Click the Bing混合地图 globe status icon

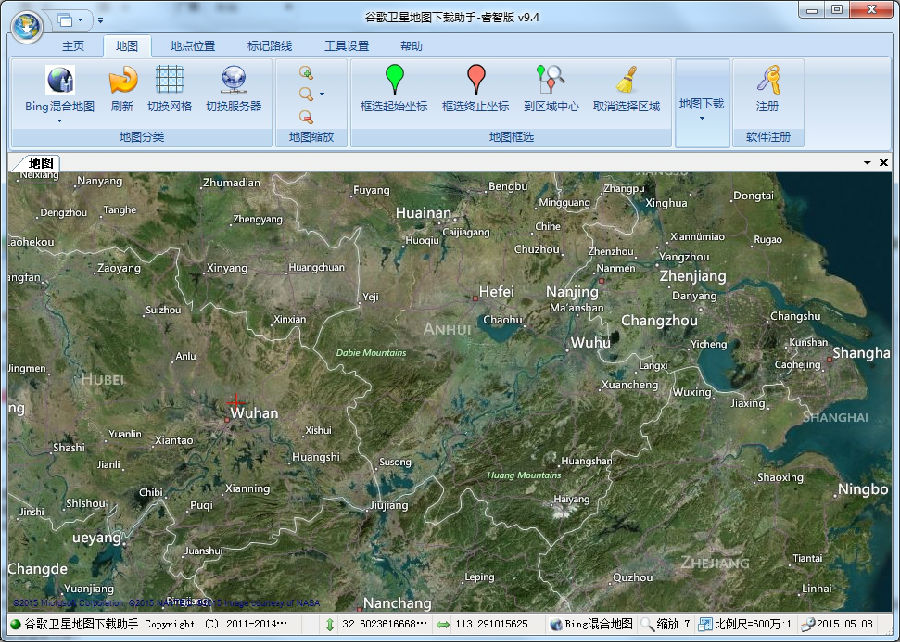[556, 624]
